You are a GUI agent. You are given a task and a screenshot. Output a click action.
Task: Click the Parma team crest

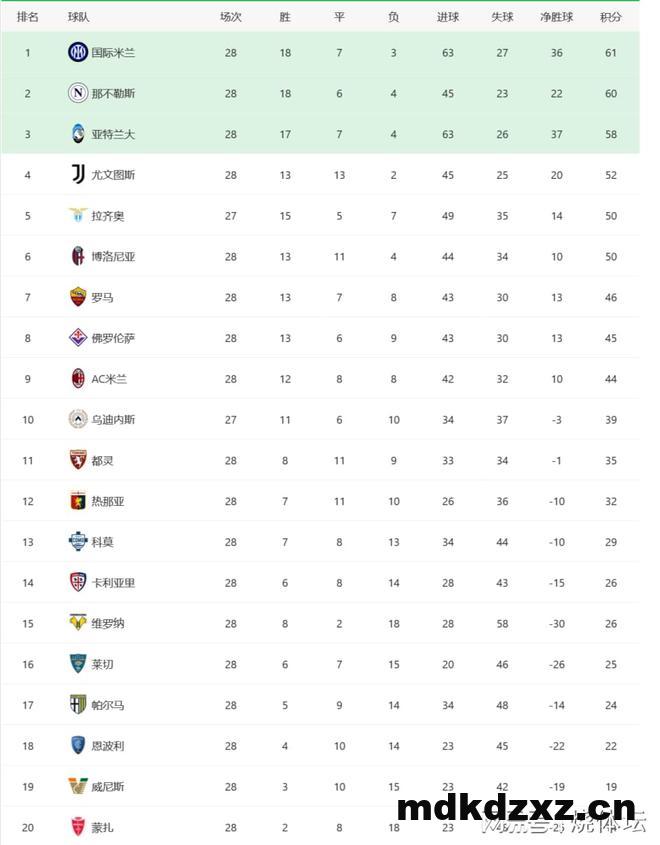point(78,705)
